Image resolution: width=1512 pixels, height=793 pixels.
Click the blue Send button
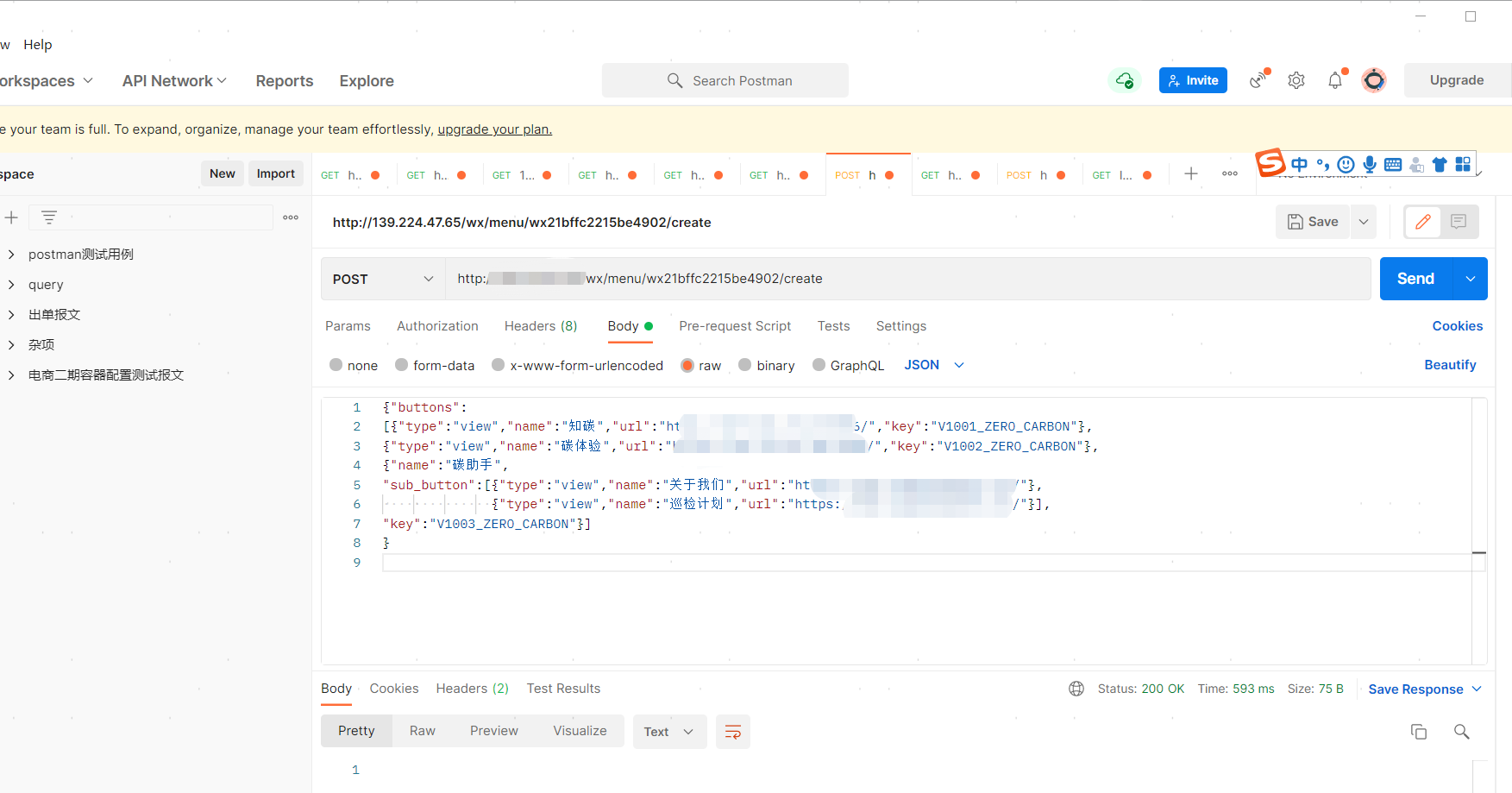click(1415, 279)
